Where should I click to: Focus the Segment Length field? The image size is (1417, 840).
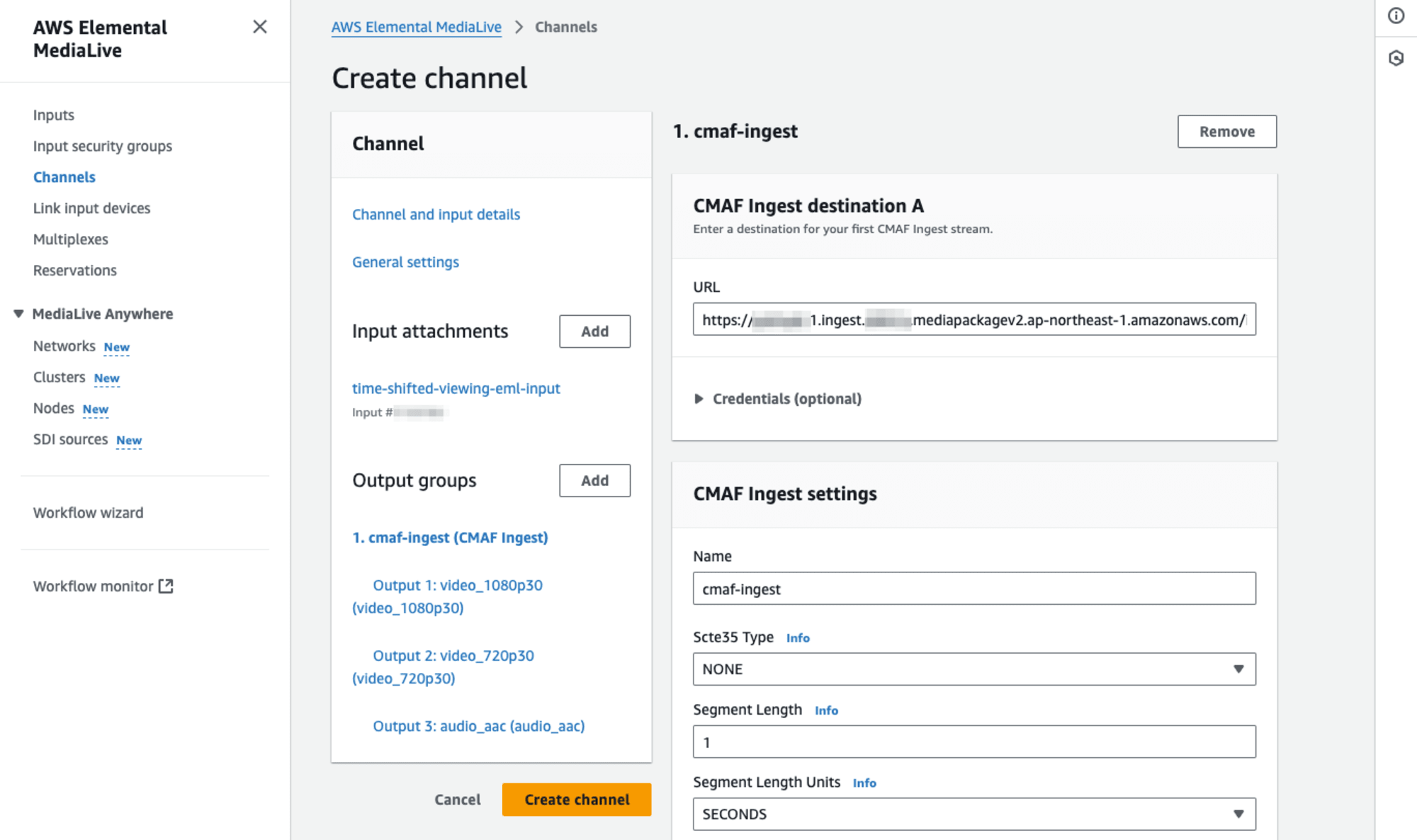tap(974, 742)
